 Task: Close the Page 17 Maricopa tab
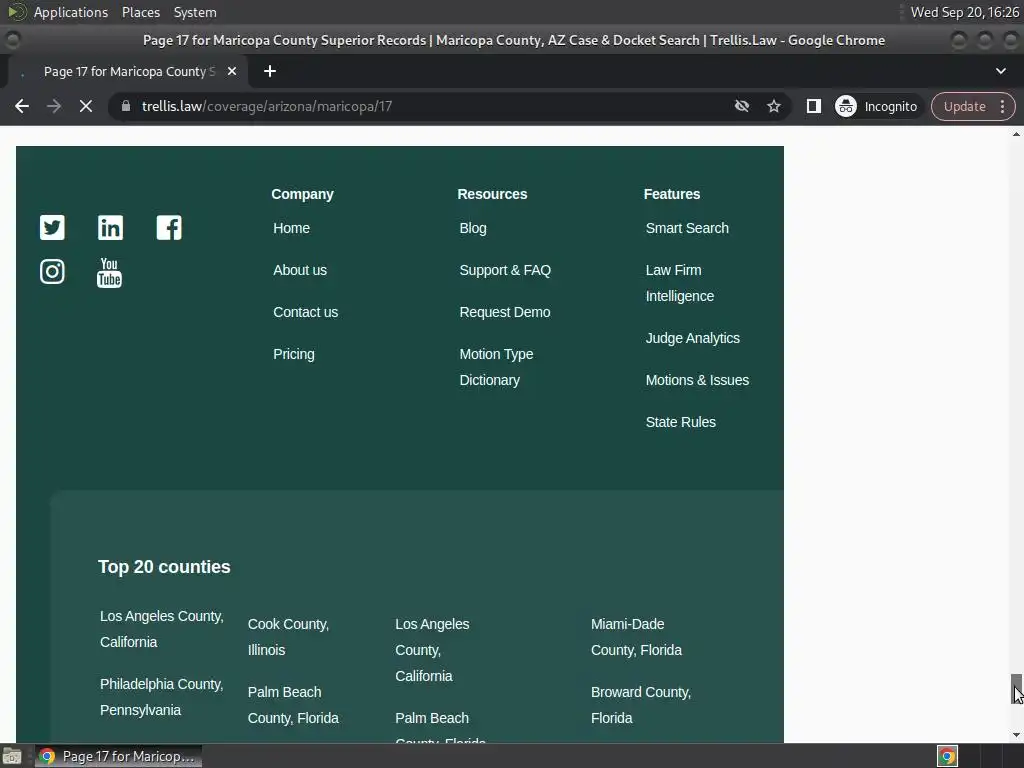pos(232,71)
